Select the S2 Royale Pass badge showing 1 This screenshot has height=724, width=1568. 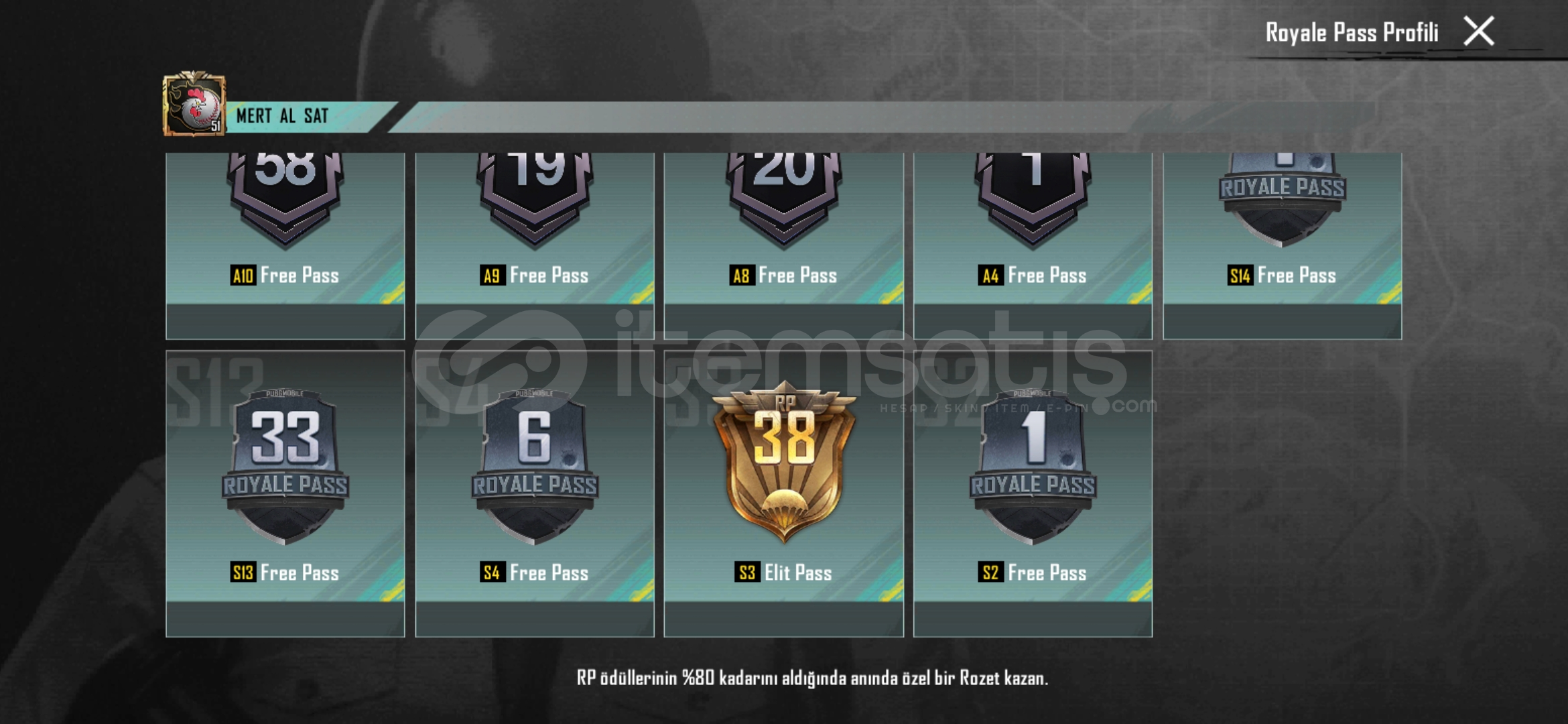(1033, 467)
